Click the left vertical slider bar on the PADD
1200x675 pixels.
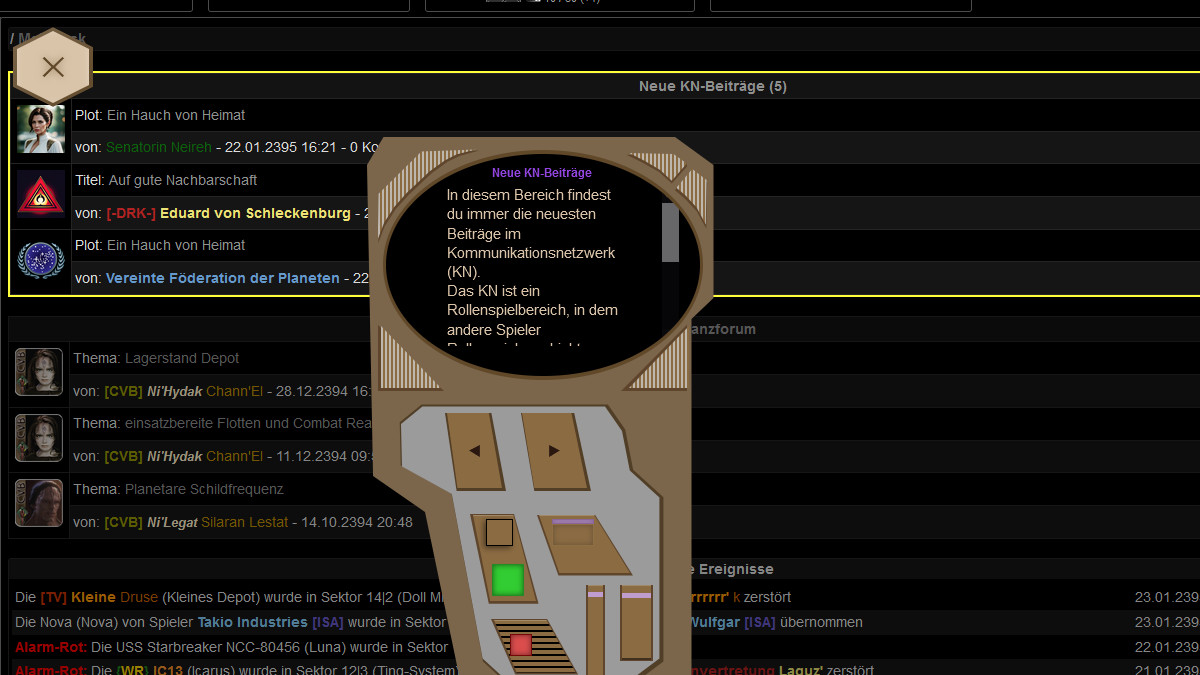click(597, 625)
